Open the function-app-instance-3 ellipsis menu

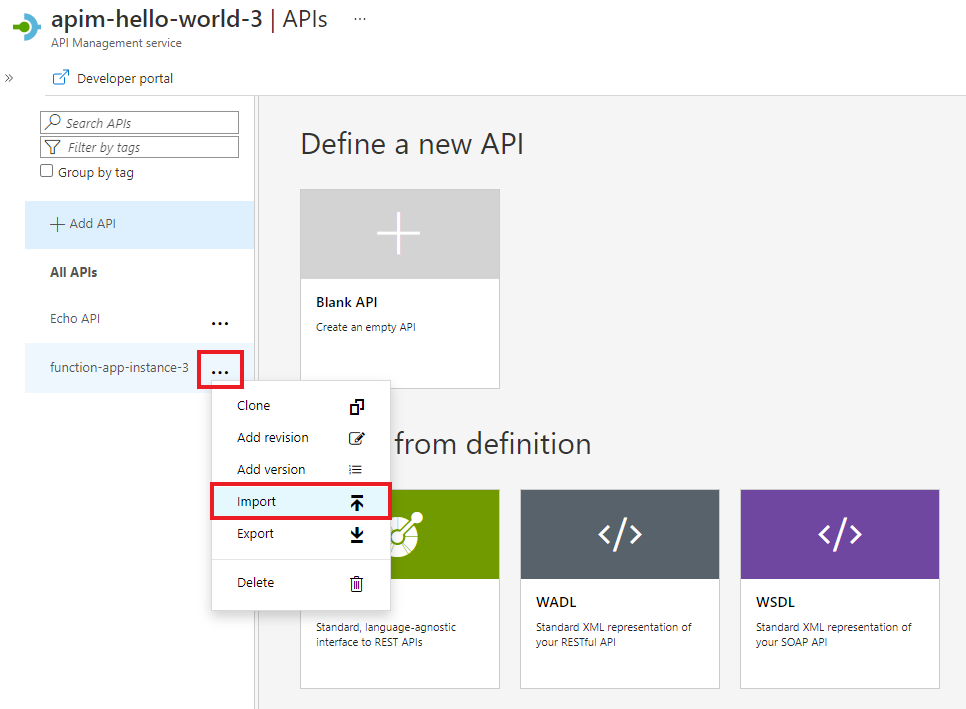coord(220,368)
